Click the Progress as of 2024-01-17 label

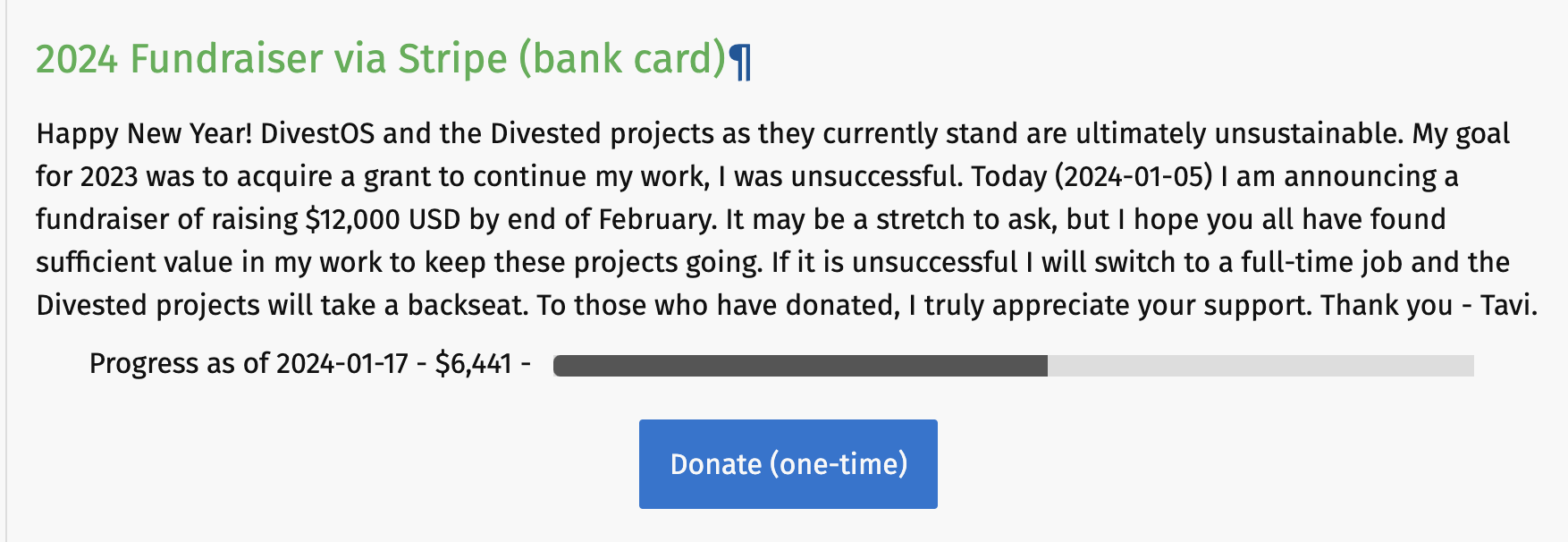[249, 363]
